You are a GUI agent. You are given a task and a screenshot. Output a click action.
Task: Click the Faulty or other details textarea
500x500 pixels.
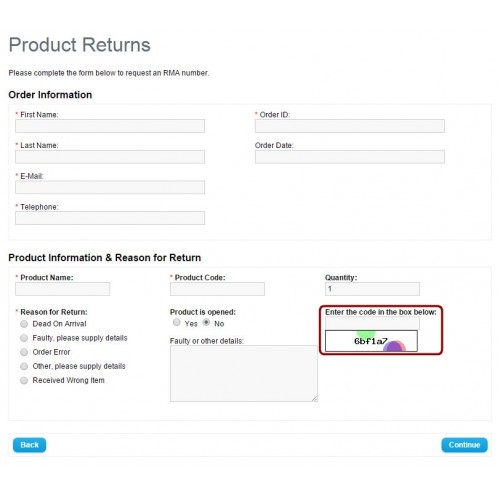tap(244, 373)
